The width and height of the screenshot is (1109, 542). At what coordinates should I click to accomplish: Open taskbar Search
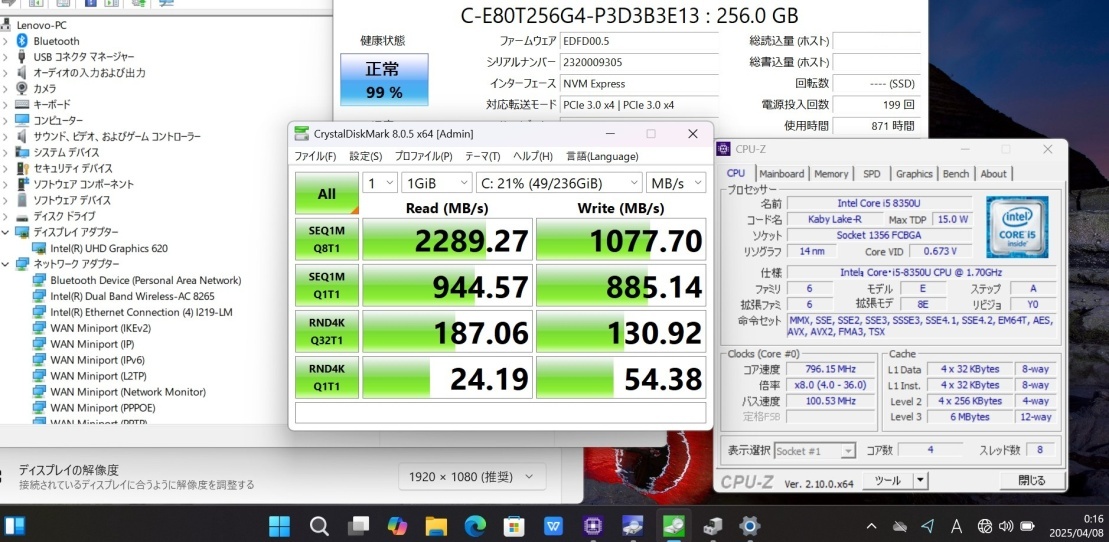[319, 526]
